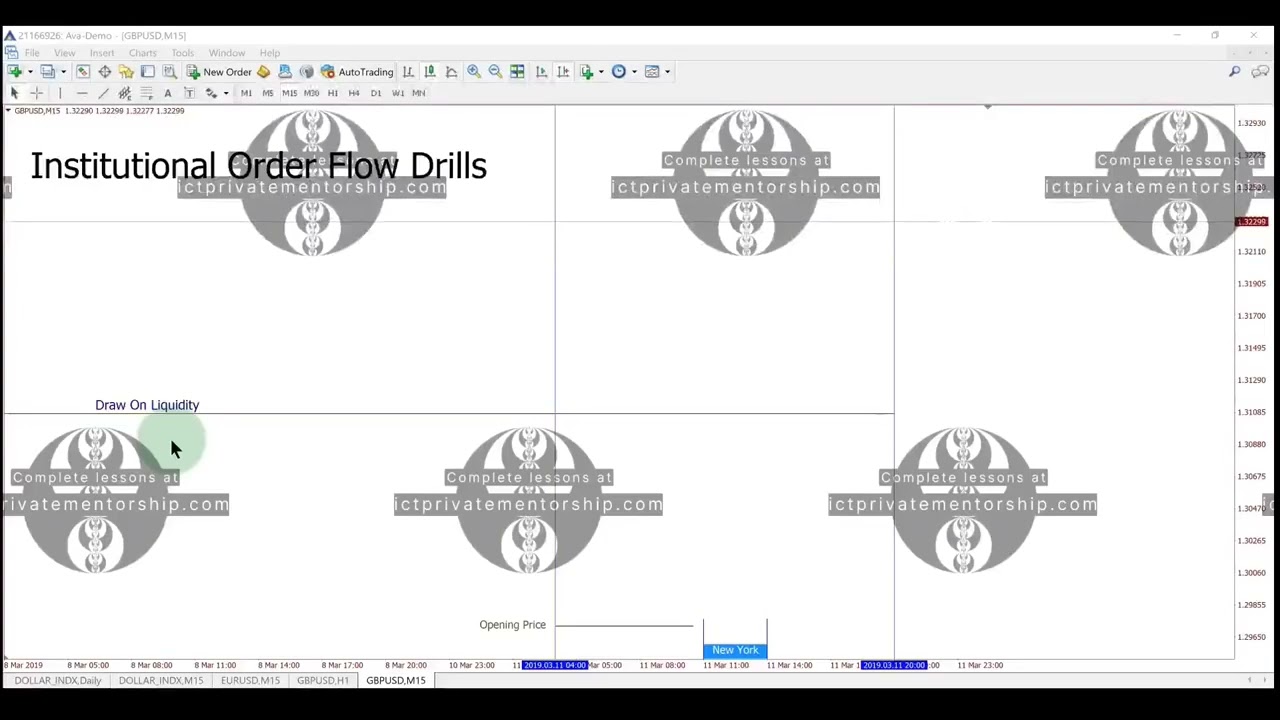Click the Zoom Out magnifier
Viewport: 1280px width, 720px height.
click(x=495, y=72)
